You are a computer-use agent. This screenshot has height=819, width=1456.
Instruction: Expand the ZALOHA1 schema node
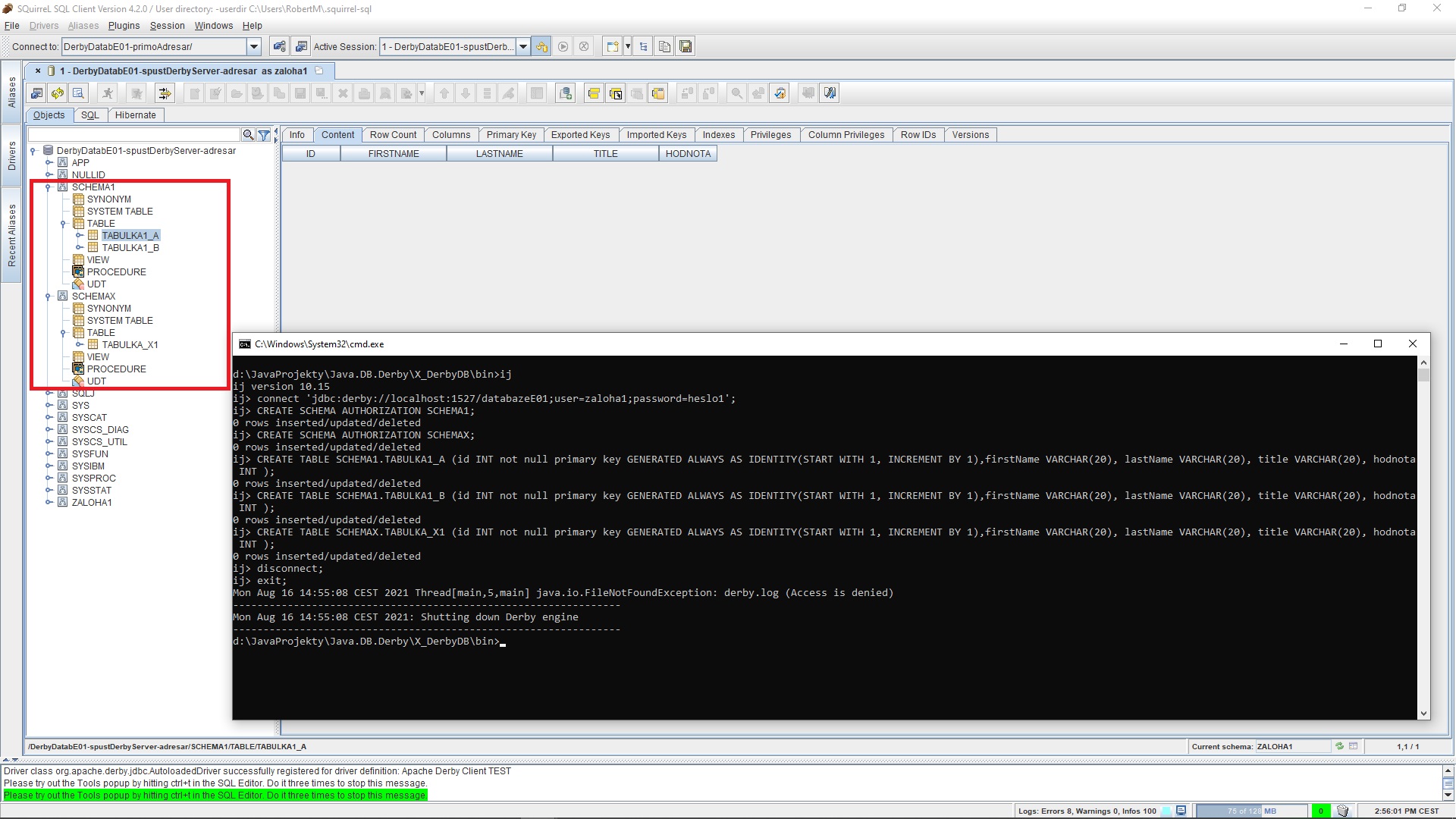pos(48,503)
